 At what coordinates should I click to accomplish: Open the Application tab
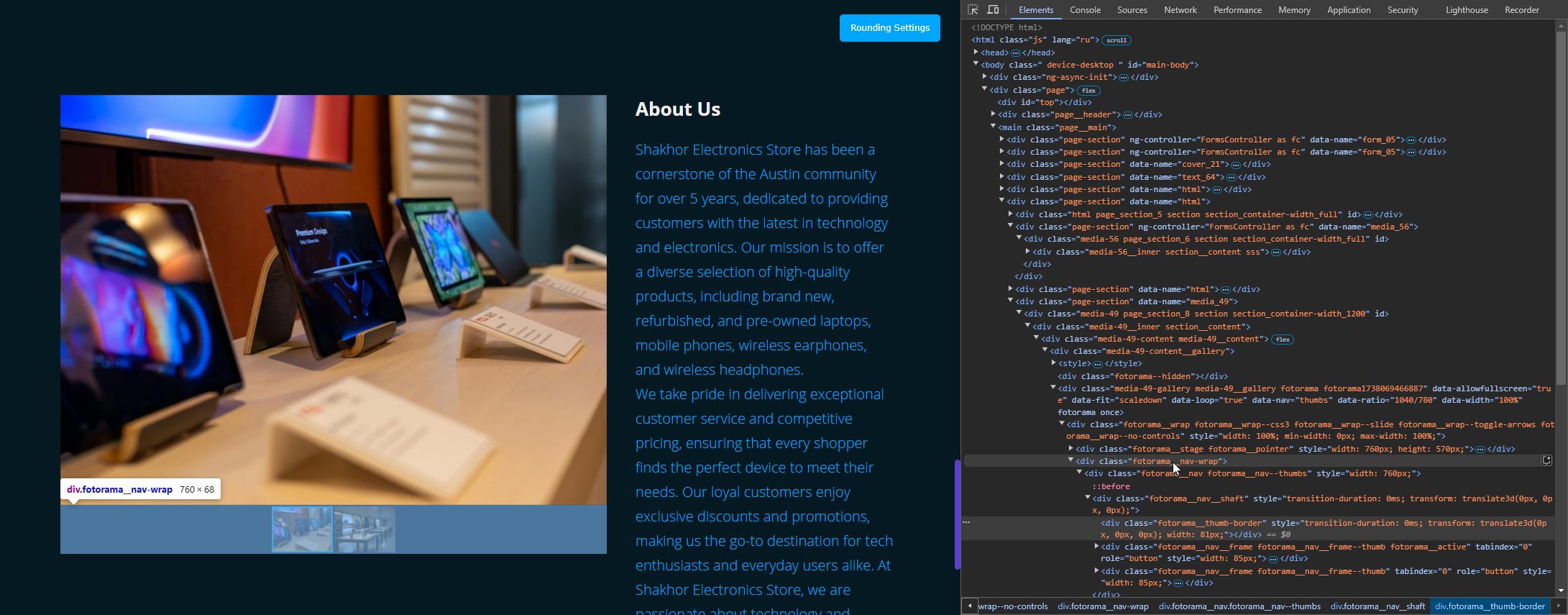pos(1349,10)
